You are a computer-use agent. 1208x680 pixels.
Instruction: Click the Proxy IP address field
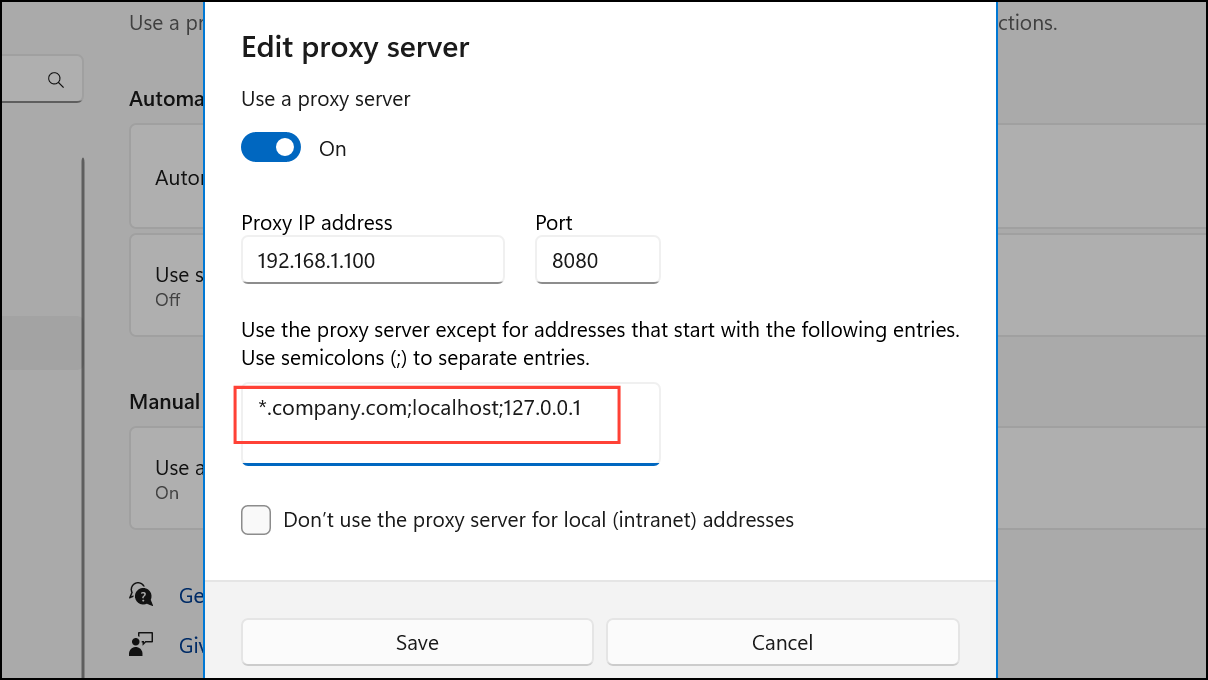(372, 261)
